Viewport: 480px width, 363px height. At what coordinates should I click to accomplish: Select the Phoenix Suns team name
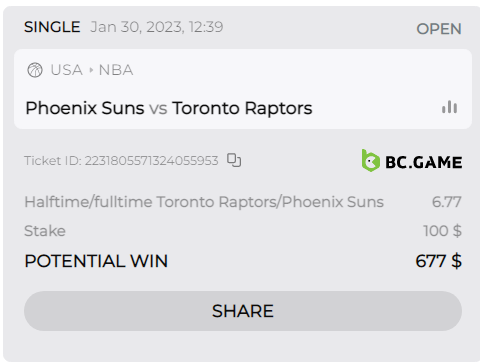(85, 108)
